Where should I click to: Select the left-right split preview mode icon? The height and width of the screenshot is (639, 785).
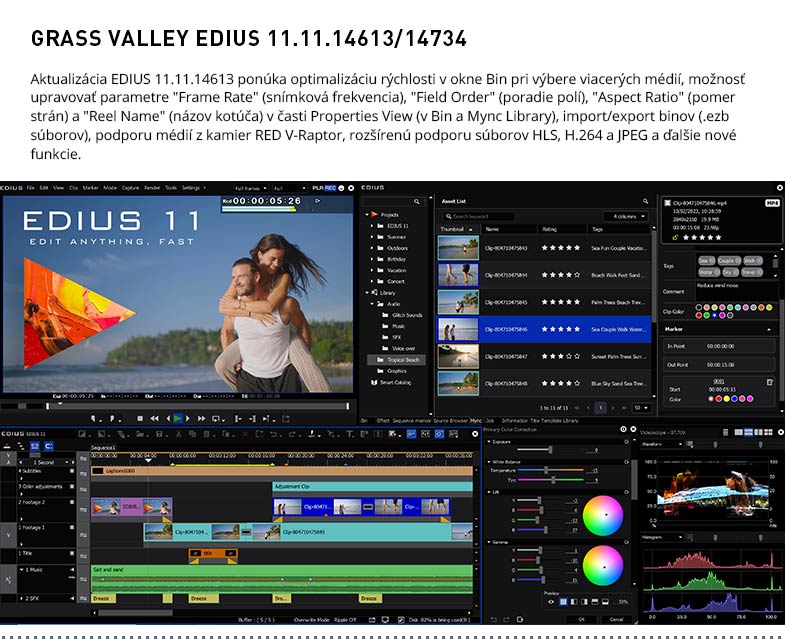coord(574,601)
